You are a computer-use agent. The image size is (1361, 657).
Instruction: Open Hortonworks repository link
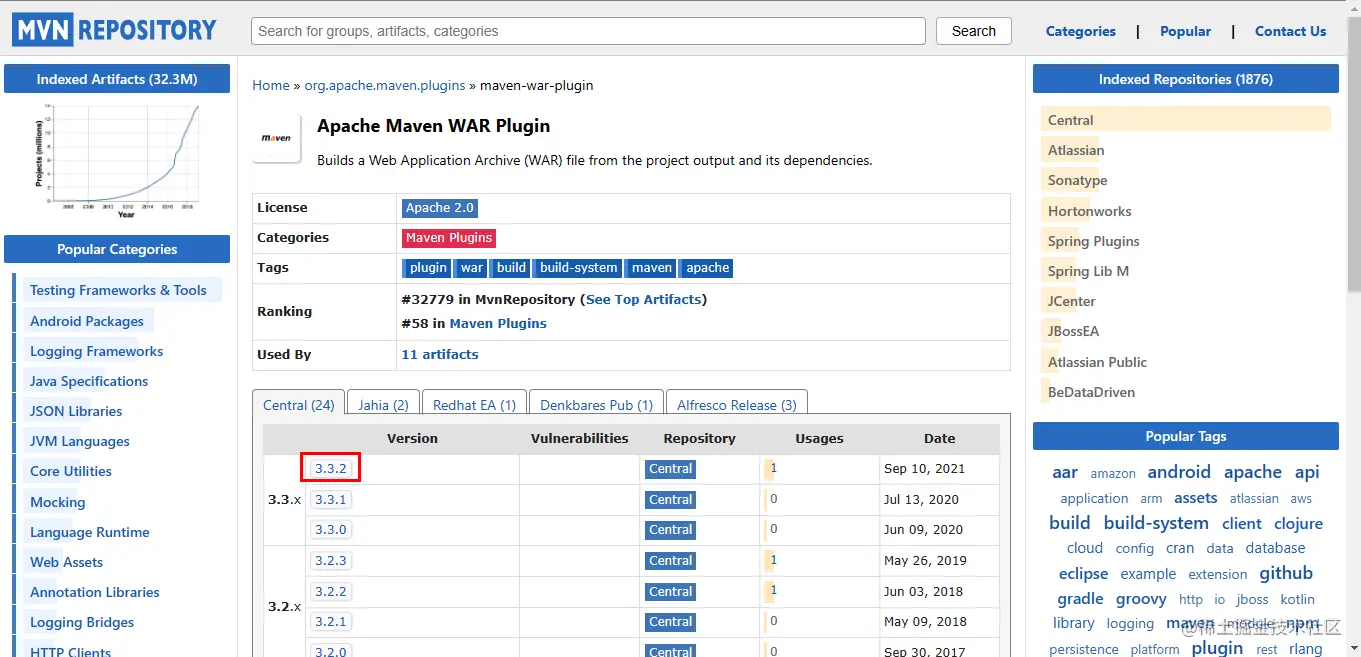coord(1090,211)
